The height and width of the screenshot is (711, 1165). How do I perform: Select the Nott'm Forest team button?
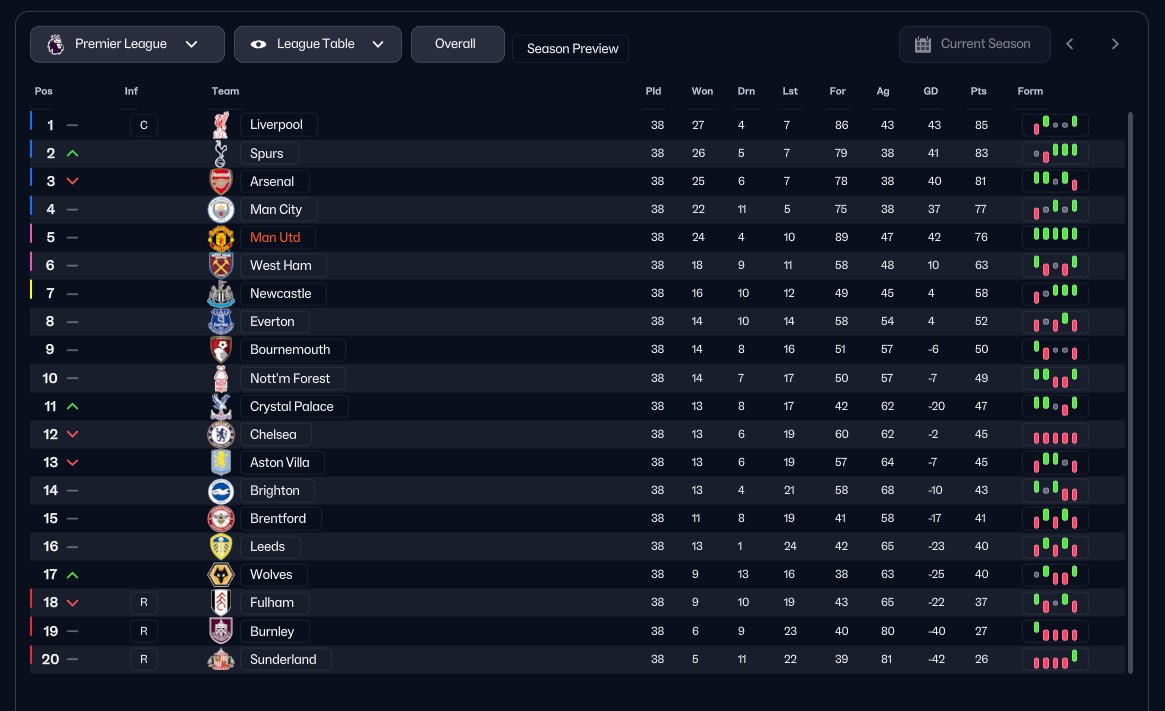(290, 379)
